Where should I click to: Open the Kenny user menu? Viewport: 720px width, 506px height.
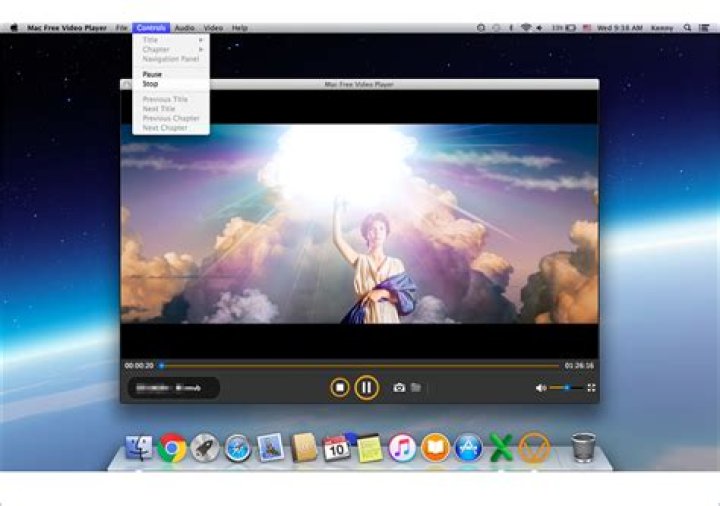pyautogui.click(x=662, y=28)
